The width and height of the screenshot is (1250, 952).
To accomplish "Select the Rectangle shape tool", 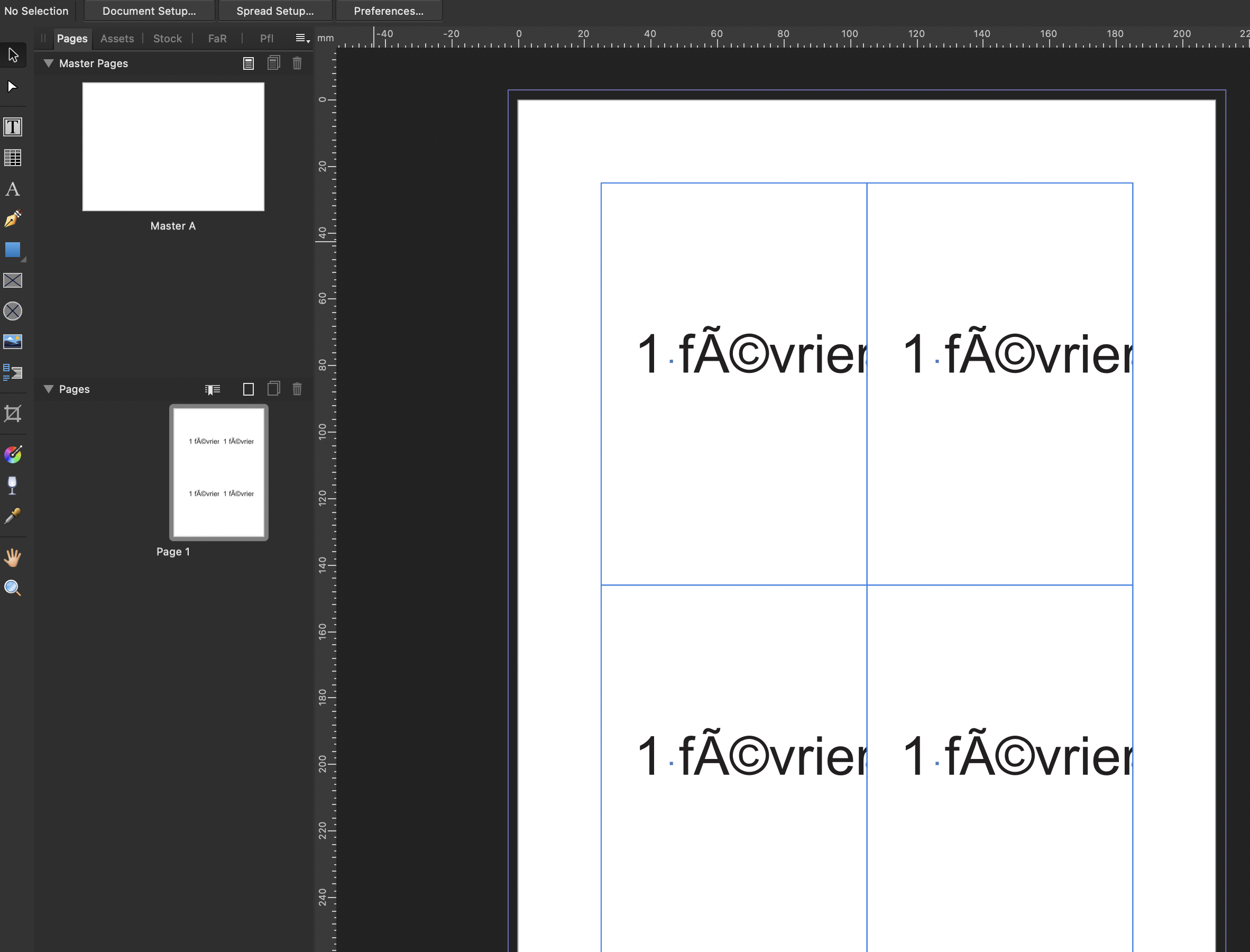I will pyautogui.click(x=13, y=250).
